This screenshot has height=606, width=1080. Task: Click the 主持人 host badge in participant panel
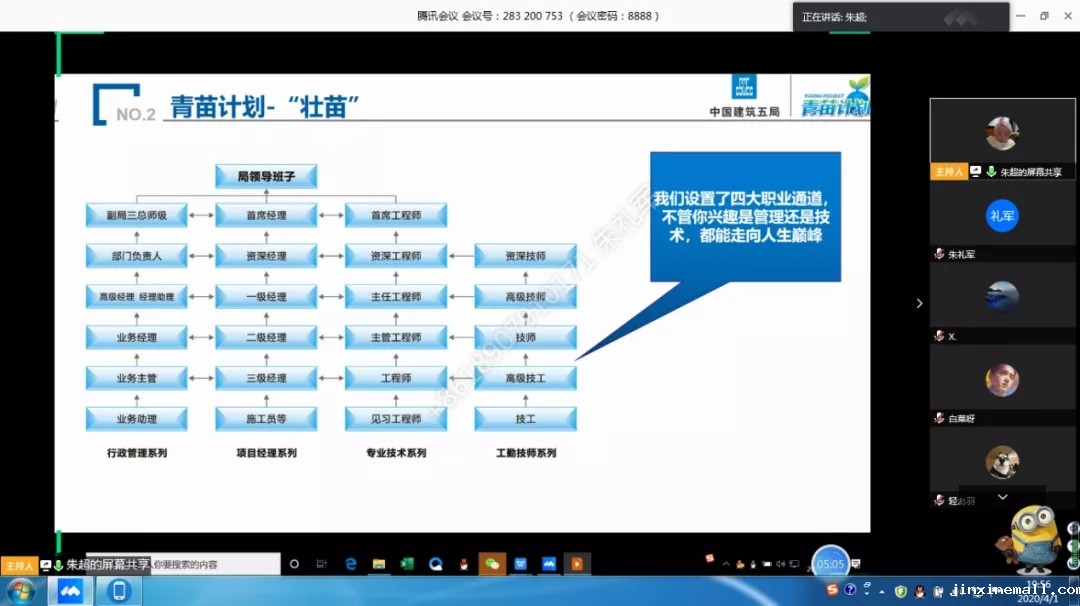pyautogui.click(x=948, y=172)
